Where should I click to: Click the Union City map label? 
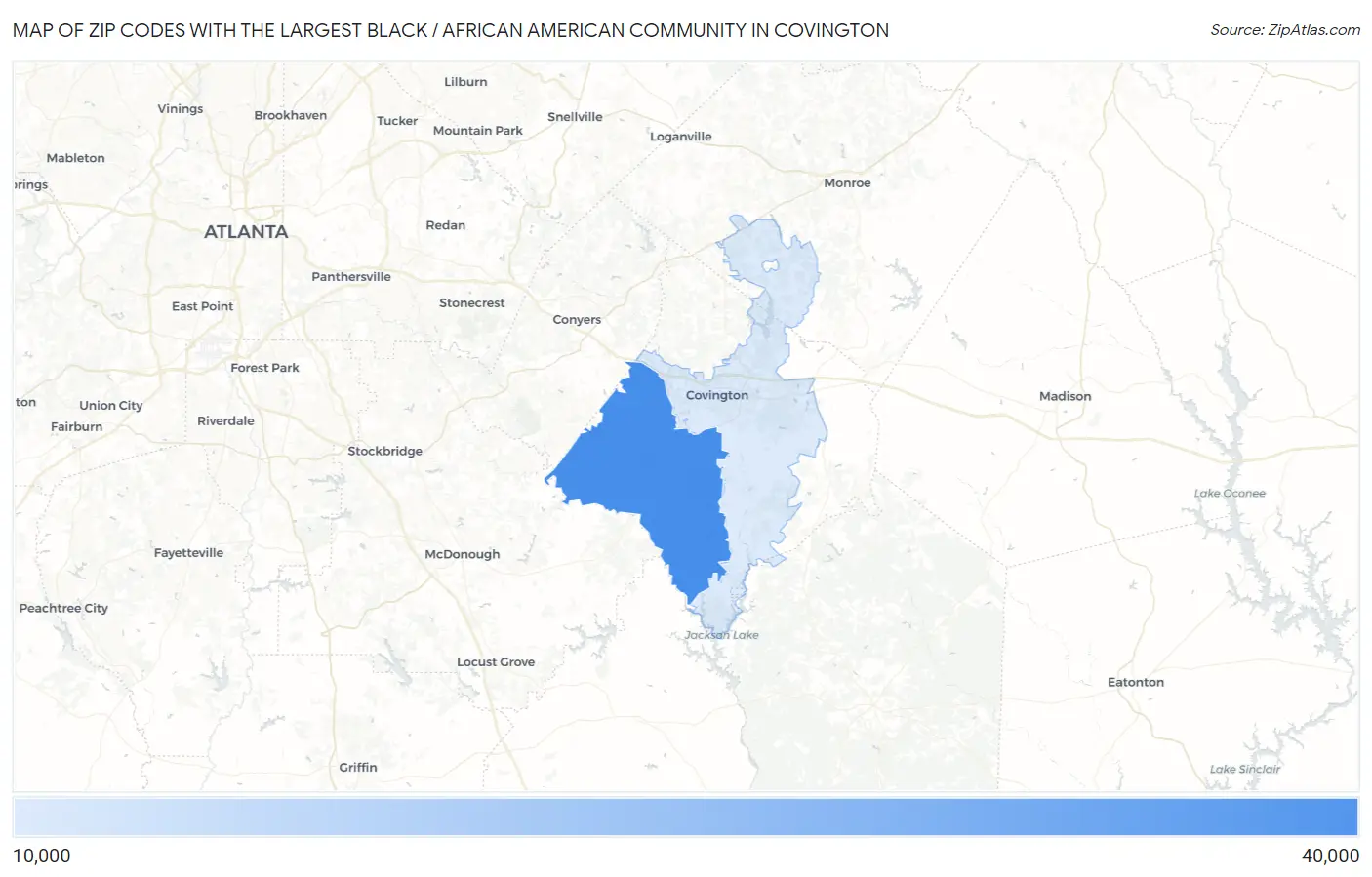point(111,406)
